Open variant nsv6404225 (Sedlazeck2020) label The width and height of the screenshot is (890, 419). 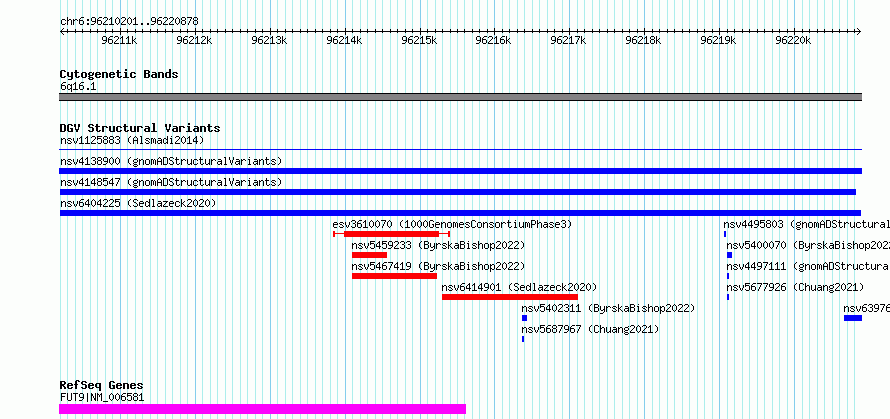(x=138, y=203)
